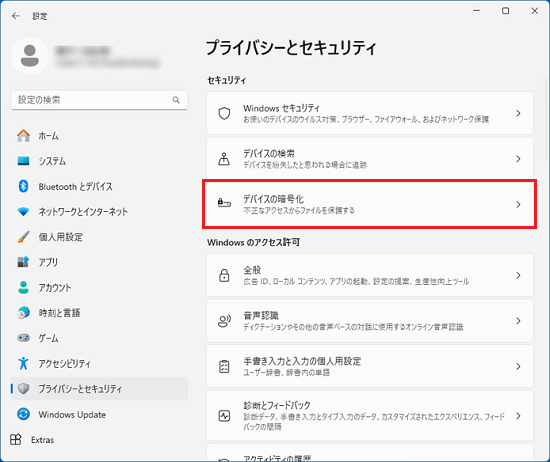Screen dimensions: 550x462
Task: Click the システム monitor icon
Action: pyautogui.click(x=24, y=161)
